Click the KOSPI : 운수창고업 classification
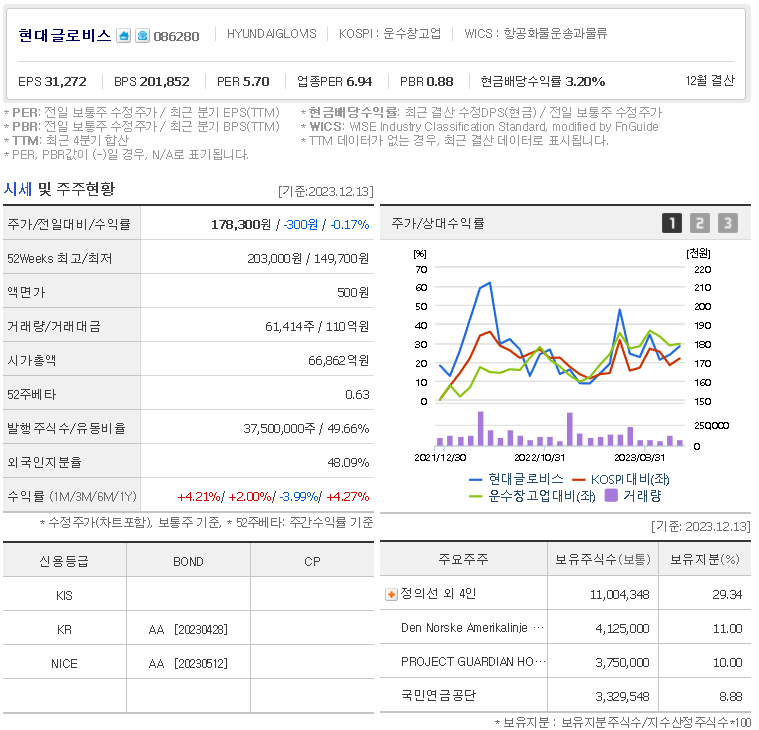The image size is (759, 730). (390, 33)
